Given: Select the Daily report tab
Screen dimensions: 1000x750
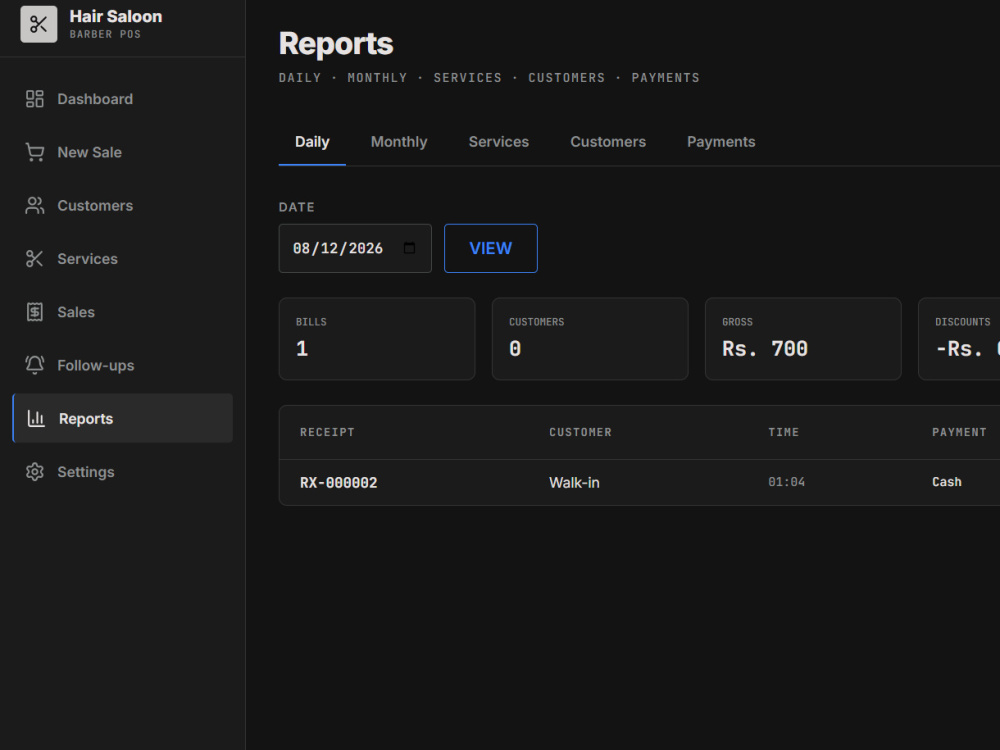Looking at the screenshot, I should pos(312,142).
